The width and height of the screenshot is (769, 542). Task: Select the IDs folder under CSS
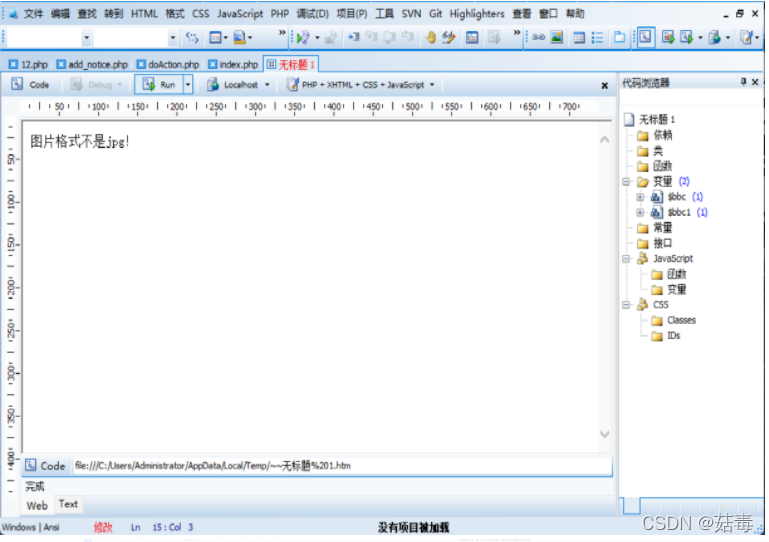pos(666,336)
